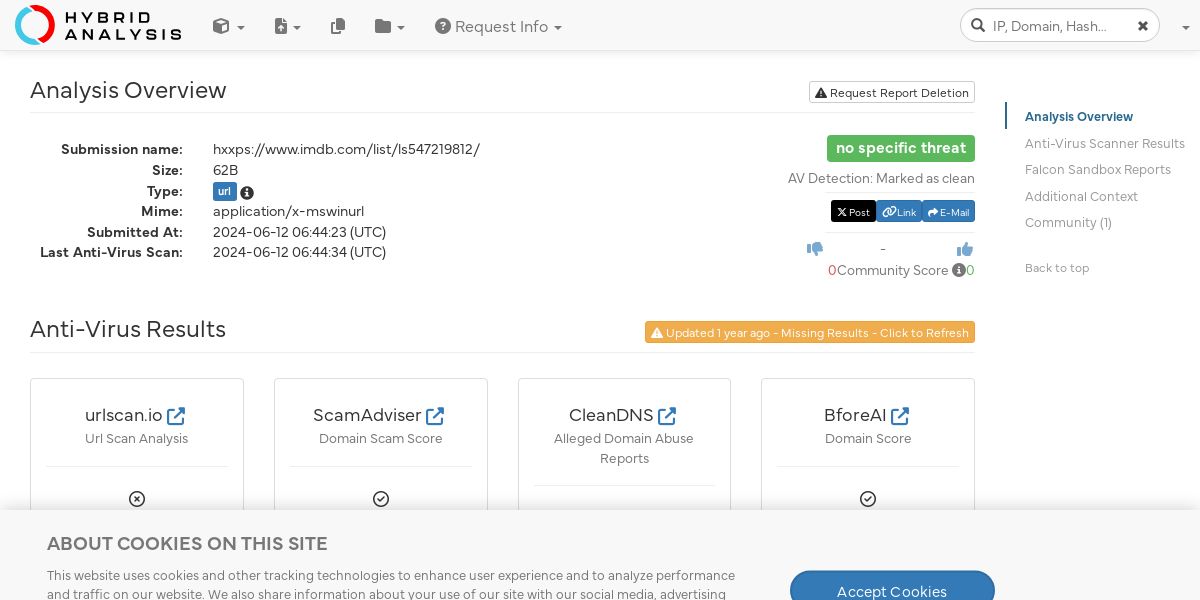Click the urlscan.io result status icon
The height and width of the screenshot is (600, 1200).
[137, 499]
